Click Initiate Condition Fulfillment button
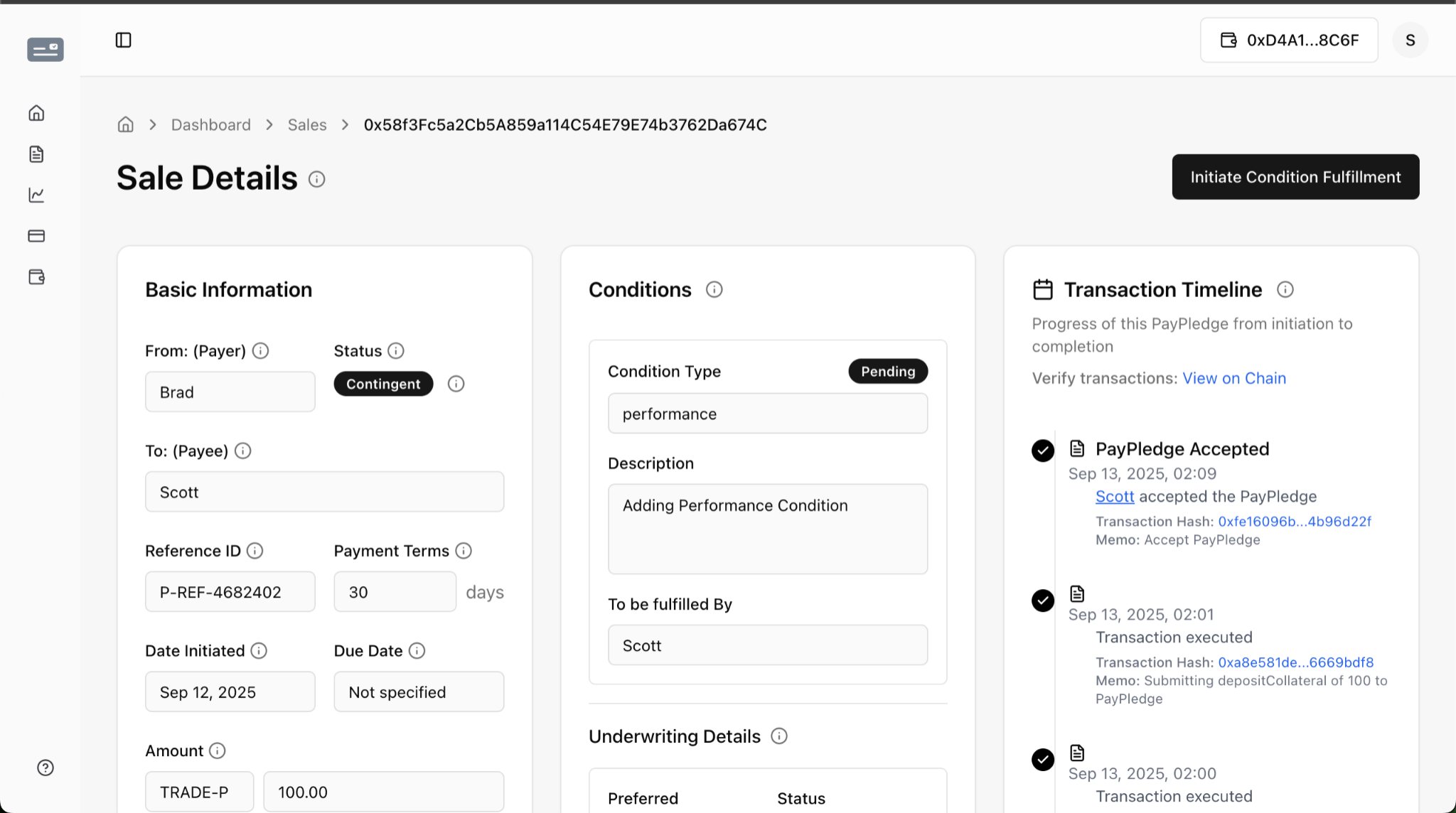This screenshot has height=813, width=1456. [x=1295, y=177]
